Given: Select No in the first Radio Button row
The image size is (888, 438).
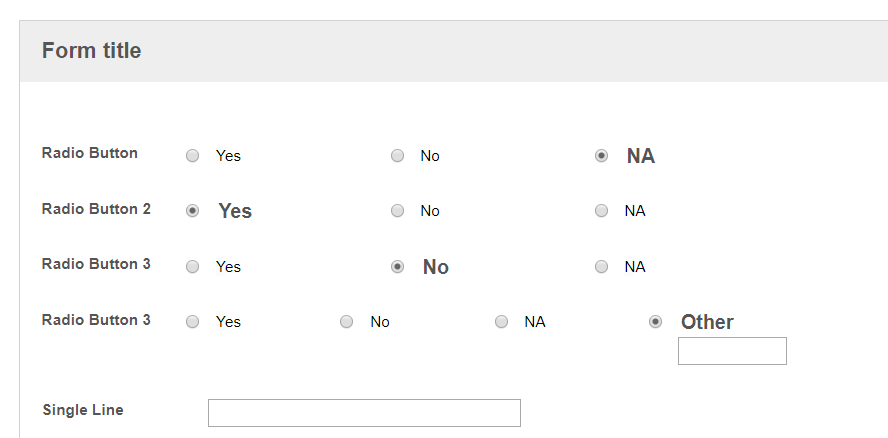Looking at the screenshot, I should [x=398, y=156].
